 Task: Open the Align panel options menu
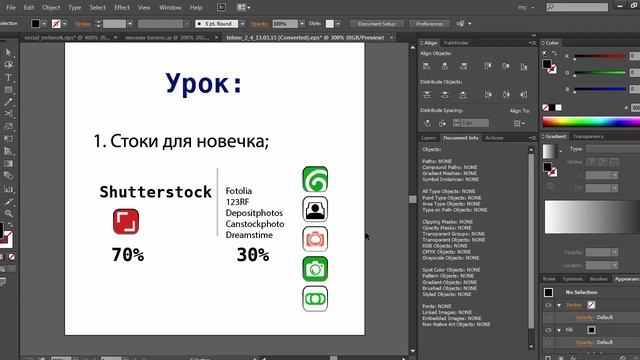coord(532,42)
